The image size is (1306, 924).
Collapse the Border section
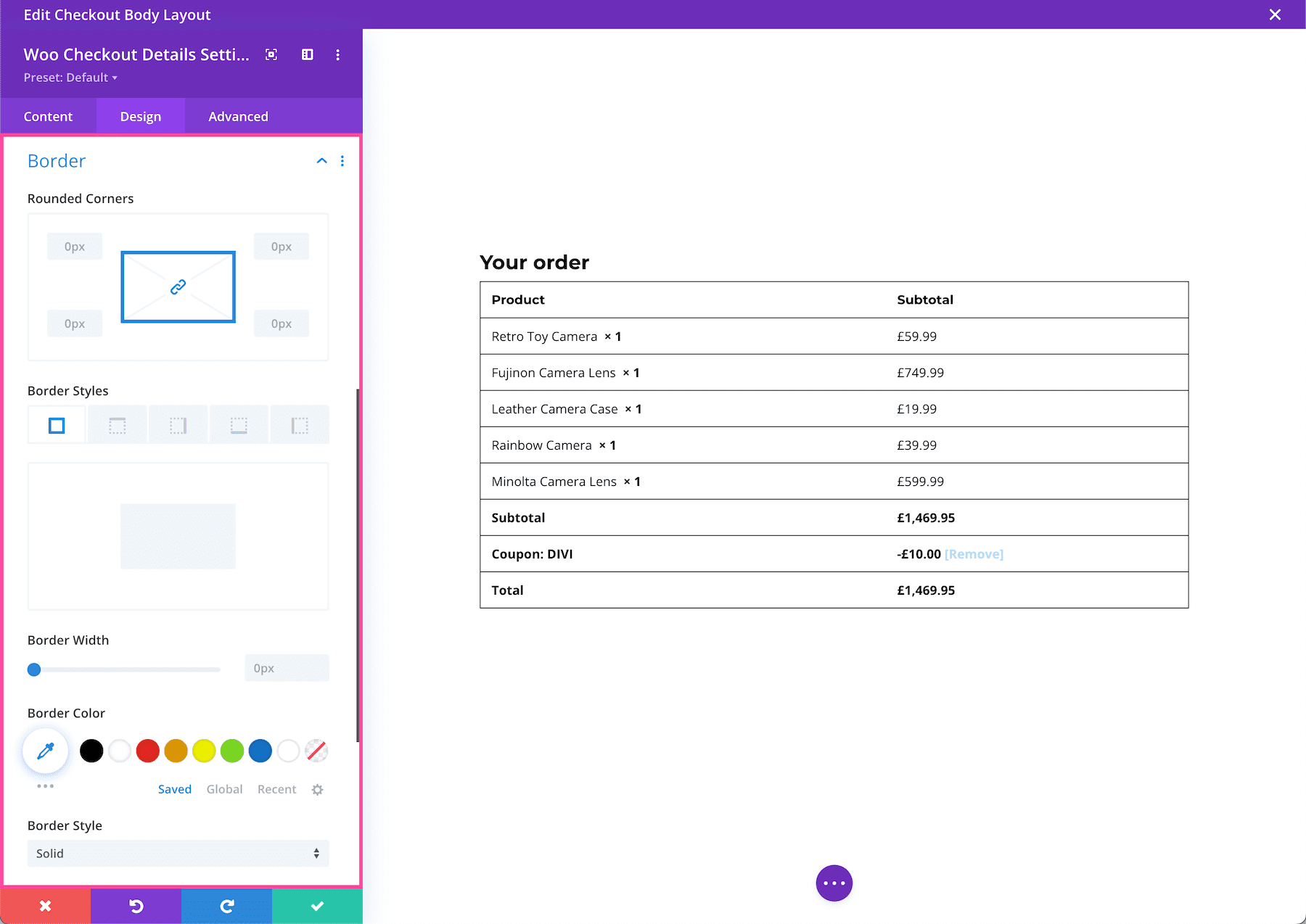click(321, 161)
